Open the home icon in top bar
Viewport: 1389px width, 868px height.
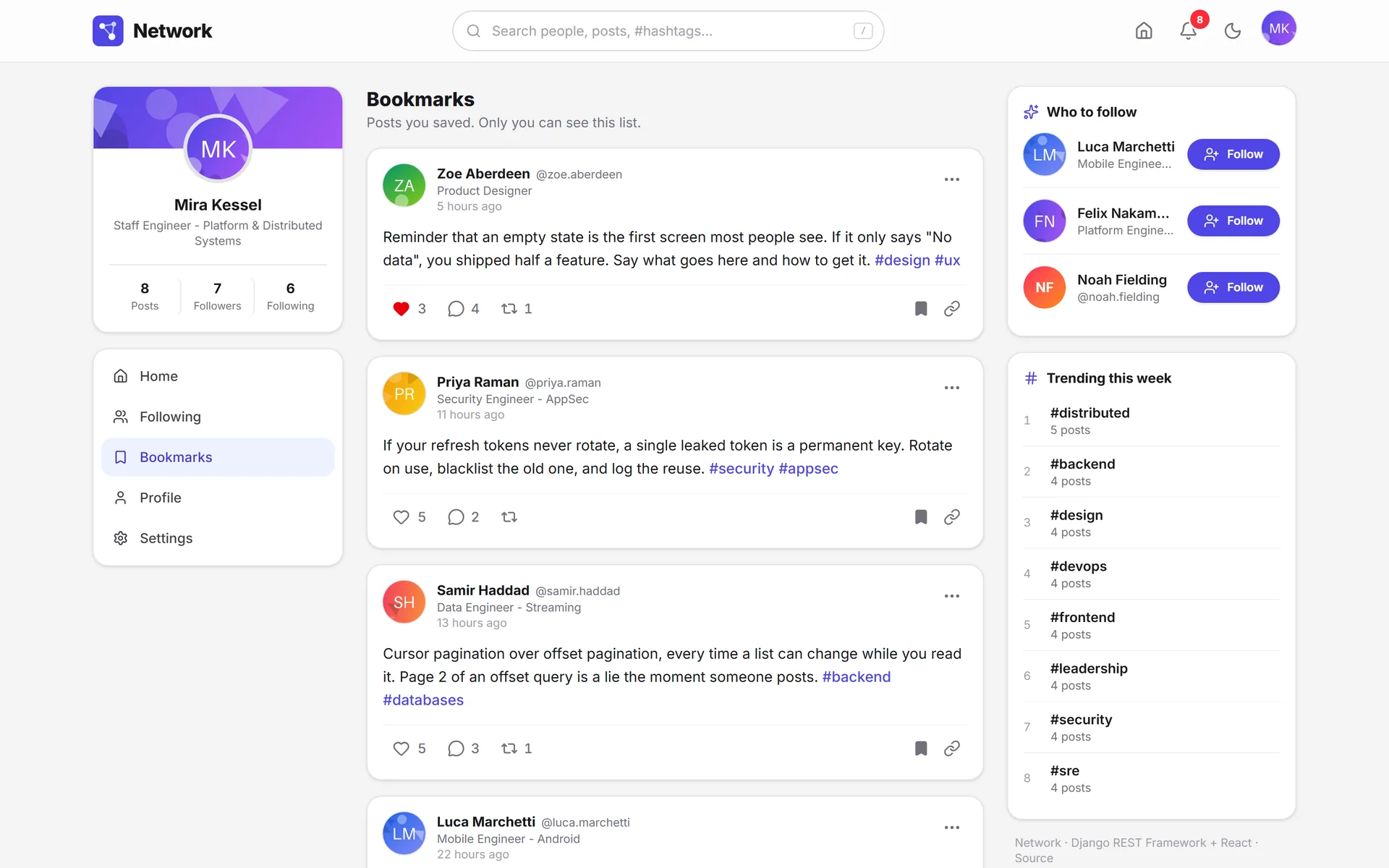pyautogui.click(x=1144, y=30)
